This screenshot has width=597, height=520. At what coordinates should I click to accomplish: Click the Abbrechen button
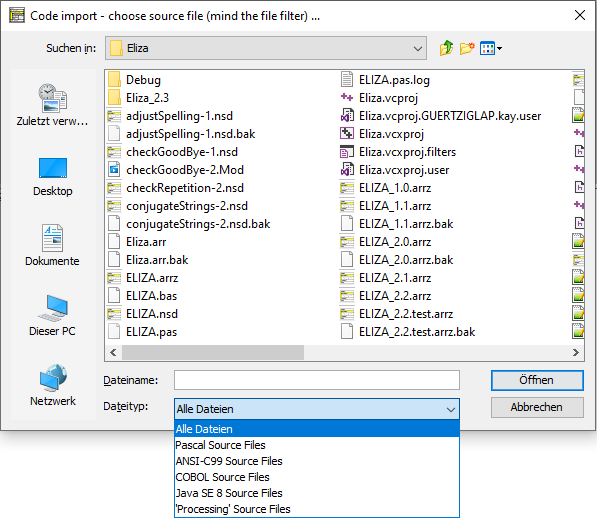537,407
